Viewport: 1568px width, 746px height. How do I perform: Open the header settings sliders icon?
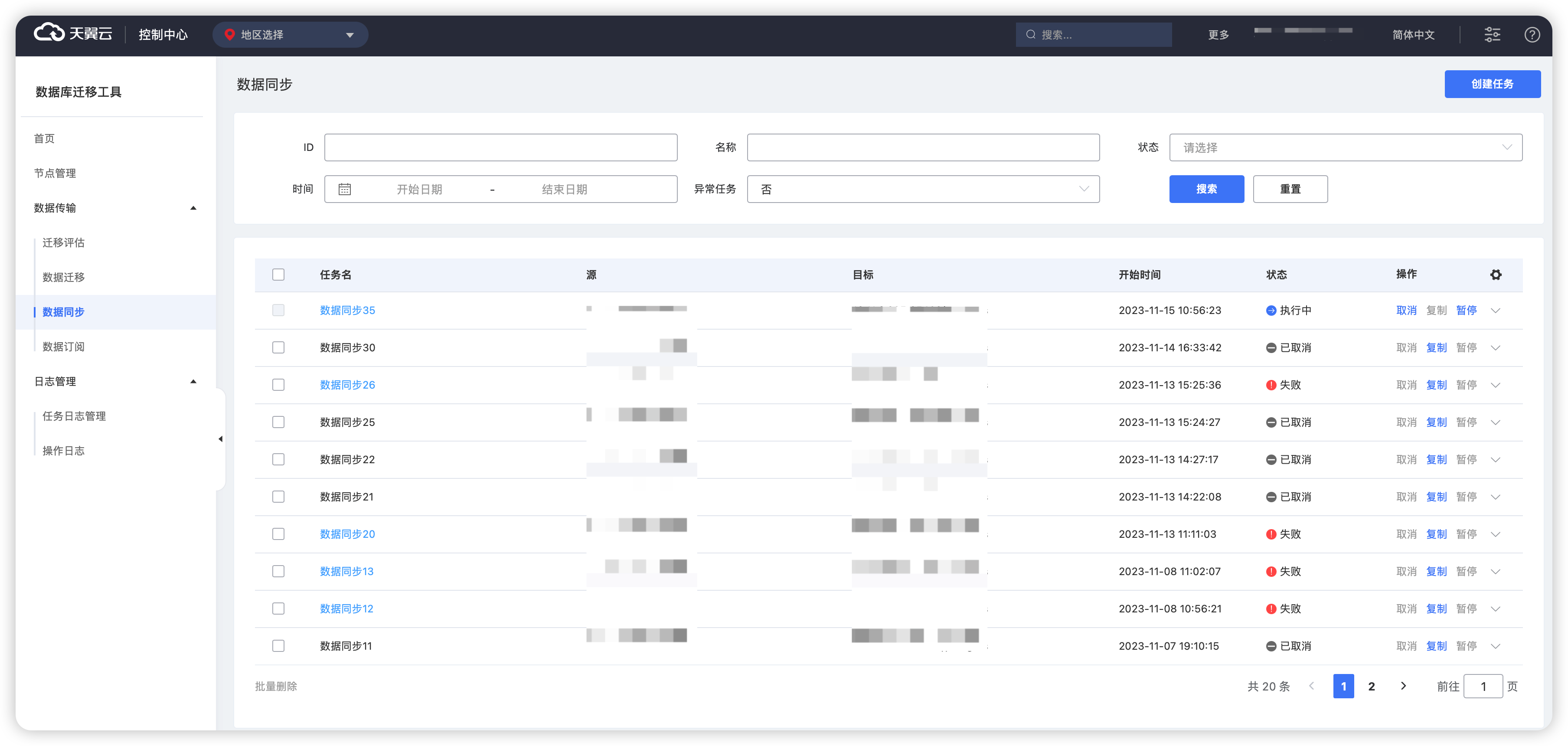(1492, 35)
